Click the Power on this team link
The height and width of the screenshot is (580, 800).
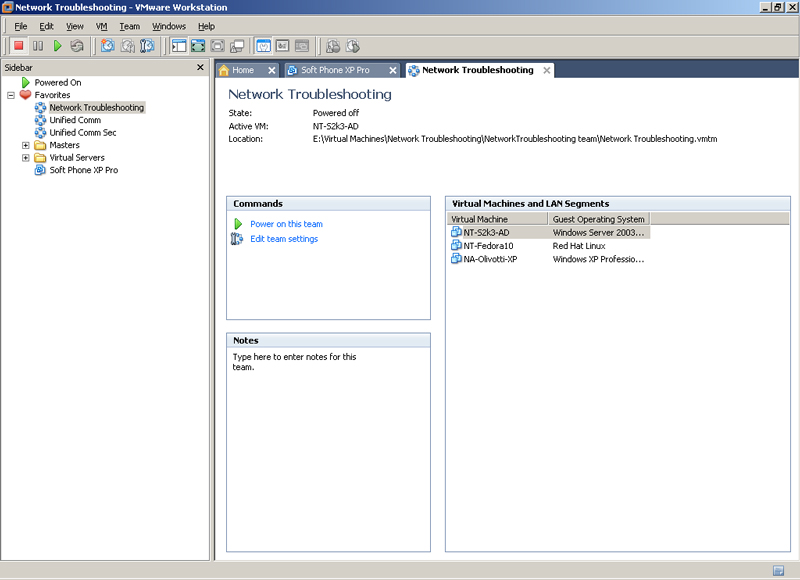pos(286,224)
